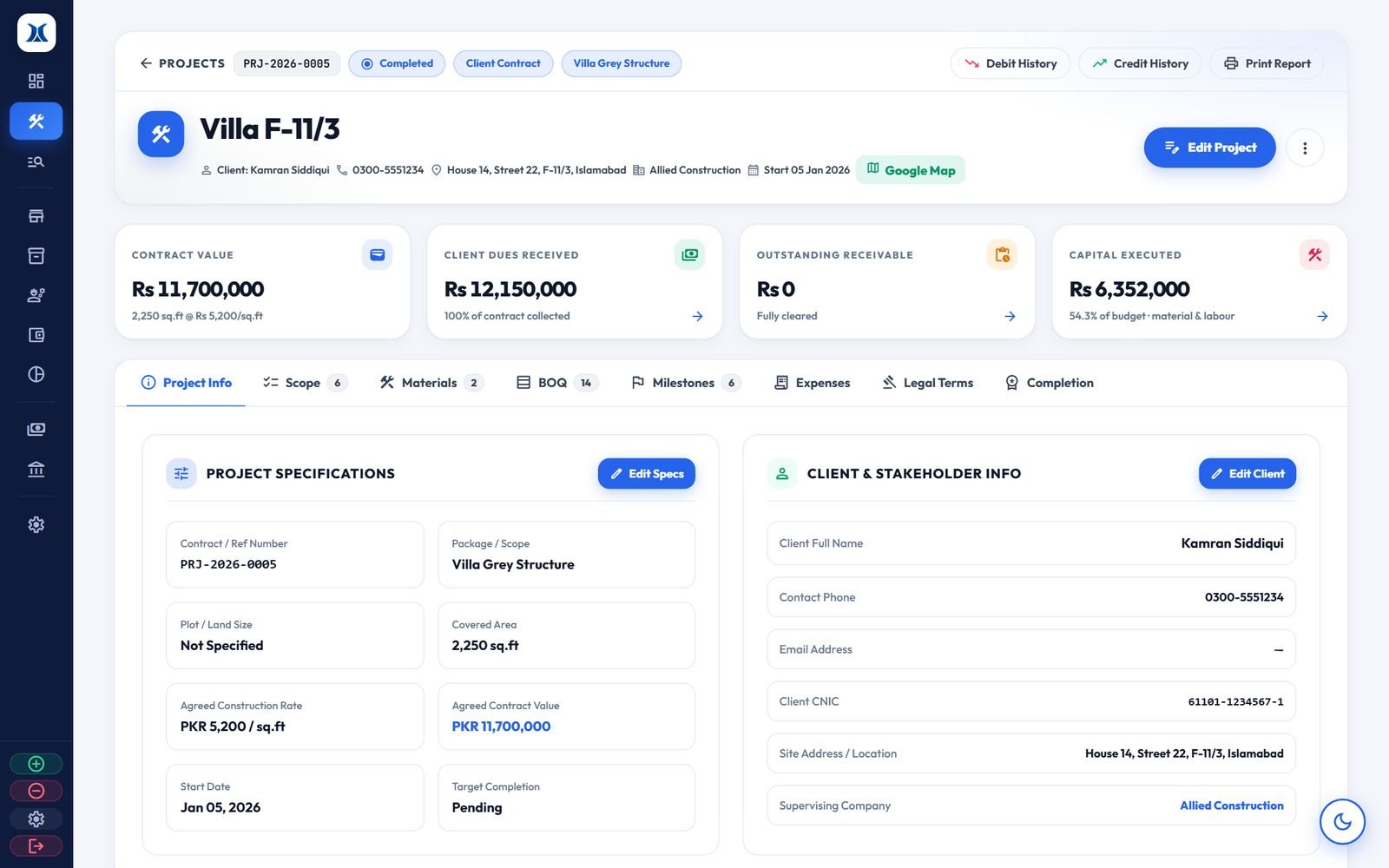Open Capital Executed details arrow

click(x=1322, y=317)
